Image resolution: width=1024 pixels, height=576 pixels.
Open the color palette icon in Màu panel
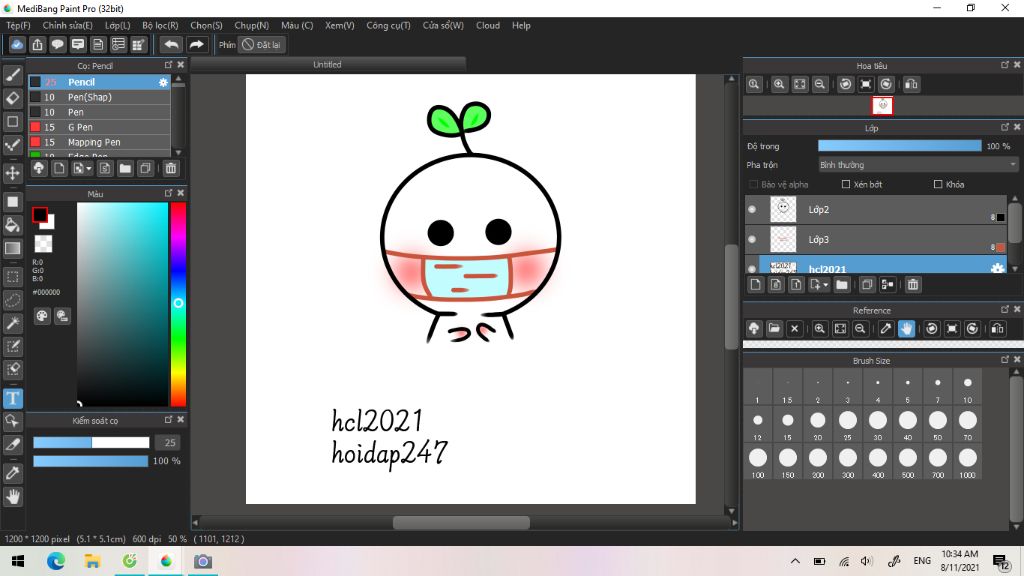(x=42, y=316)
